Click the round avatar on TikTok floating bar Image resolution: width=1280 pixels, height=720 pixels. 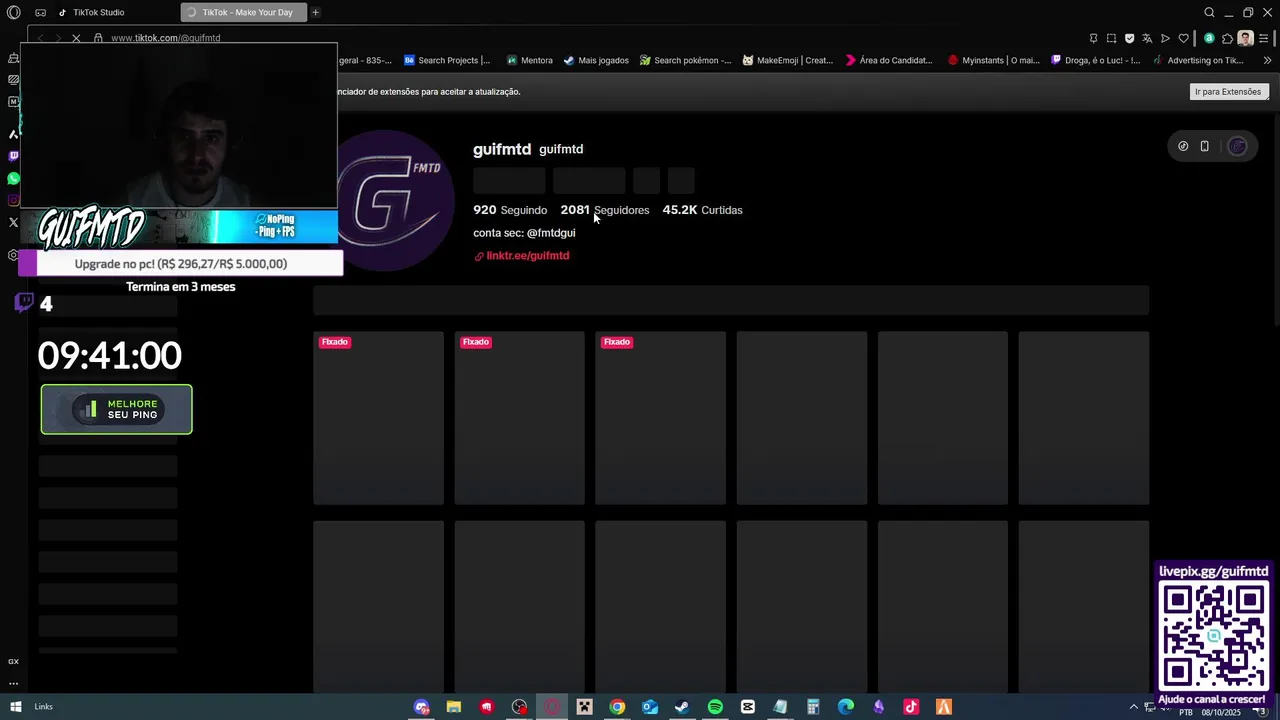coord(1237,146)
